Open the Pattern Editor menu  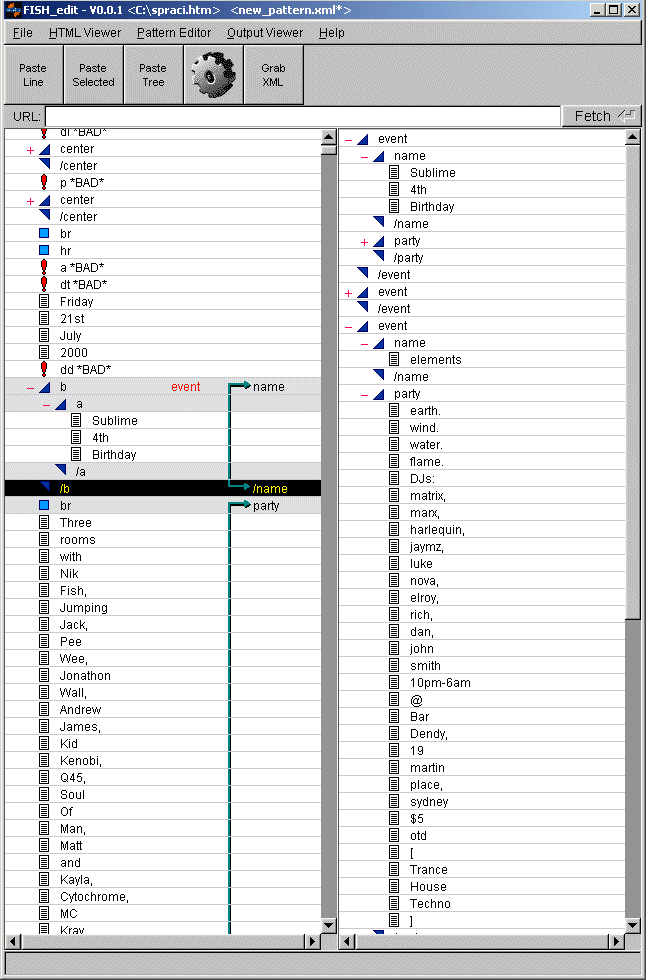174,32
